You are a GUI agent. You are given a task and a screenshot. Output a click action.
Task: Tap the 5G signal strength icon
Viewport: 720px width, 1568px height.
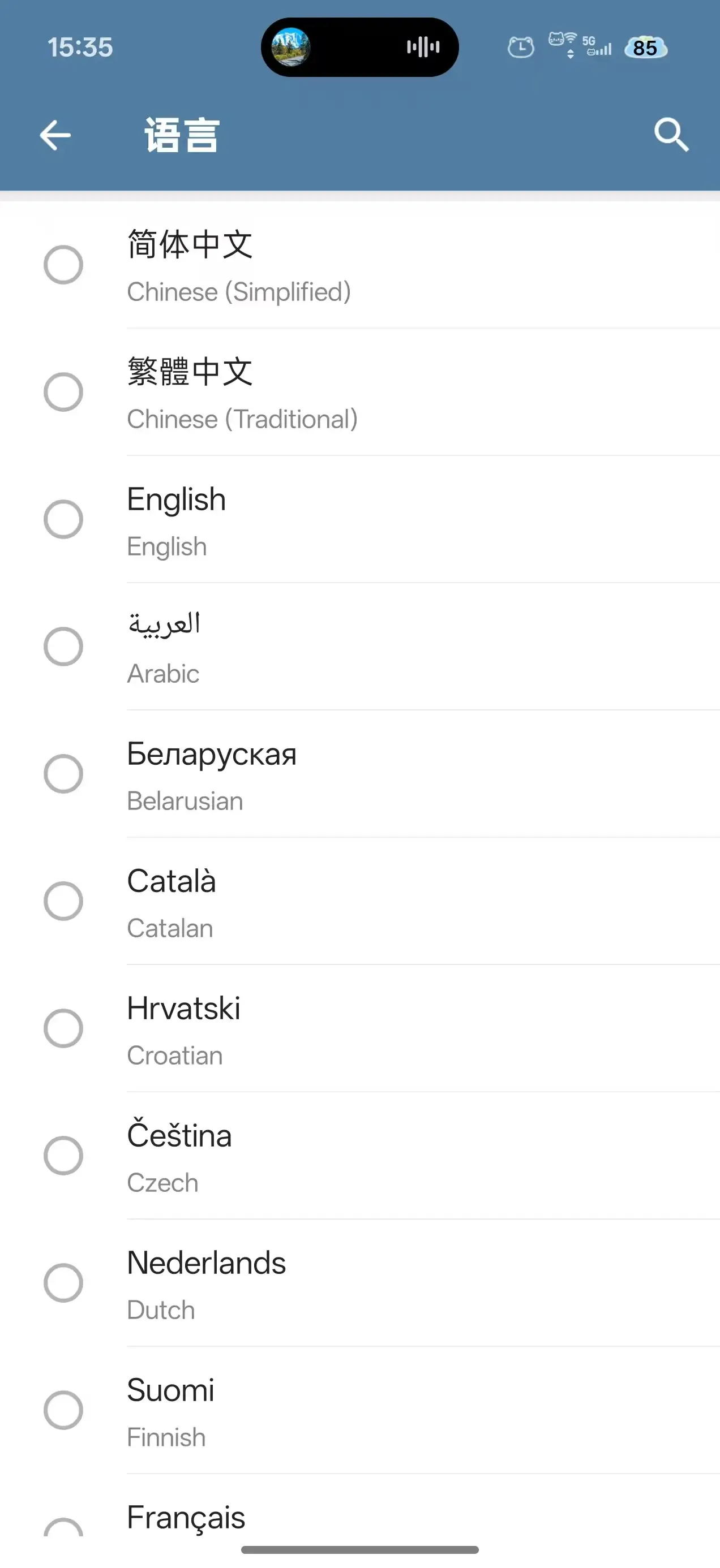(x=597, y=46)
